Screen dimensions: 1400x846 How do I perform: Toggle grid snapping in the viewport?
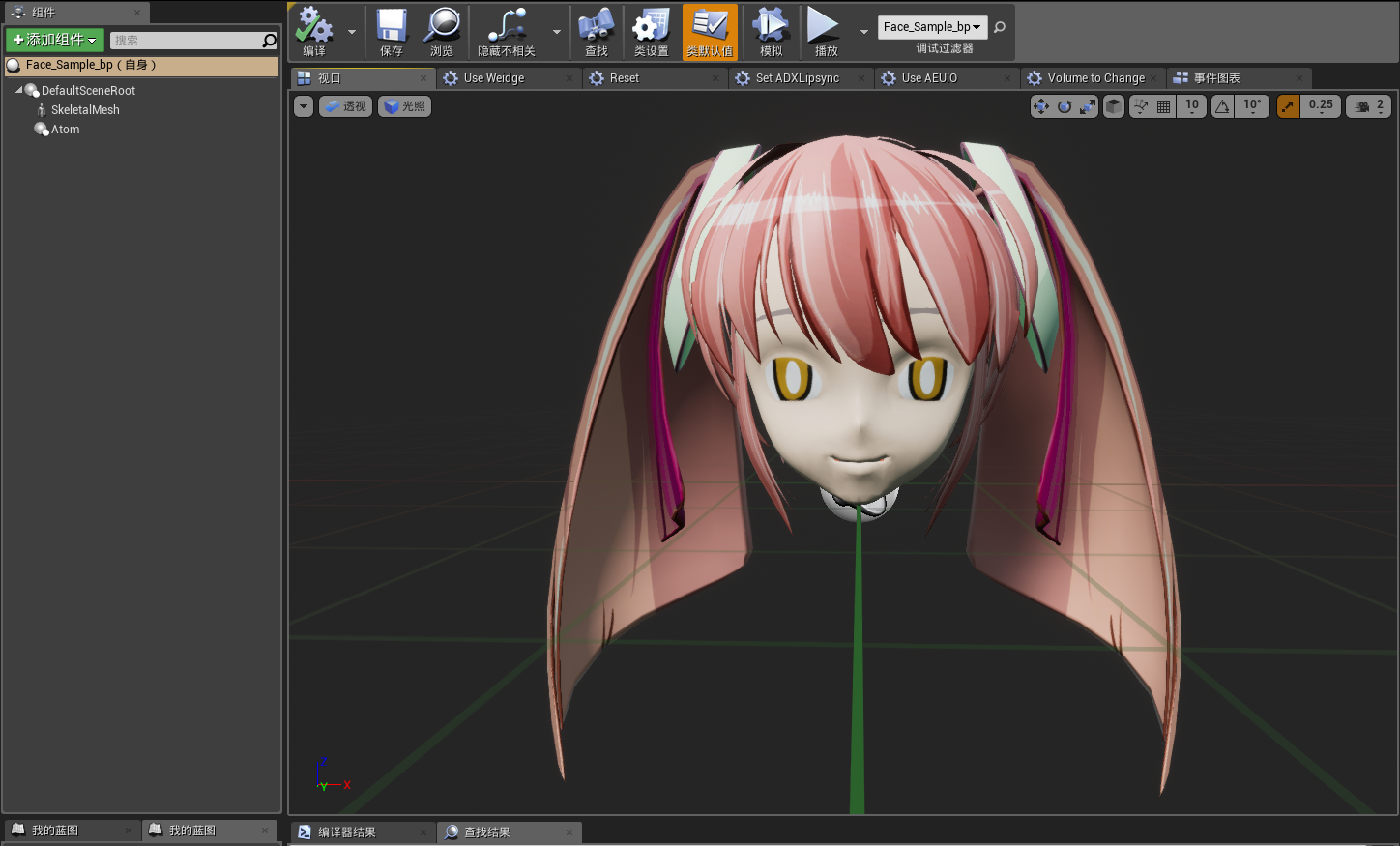(1164, 106)
